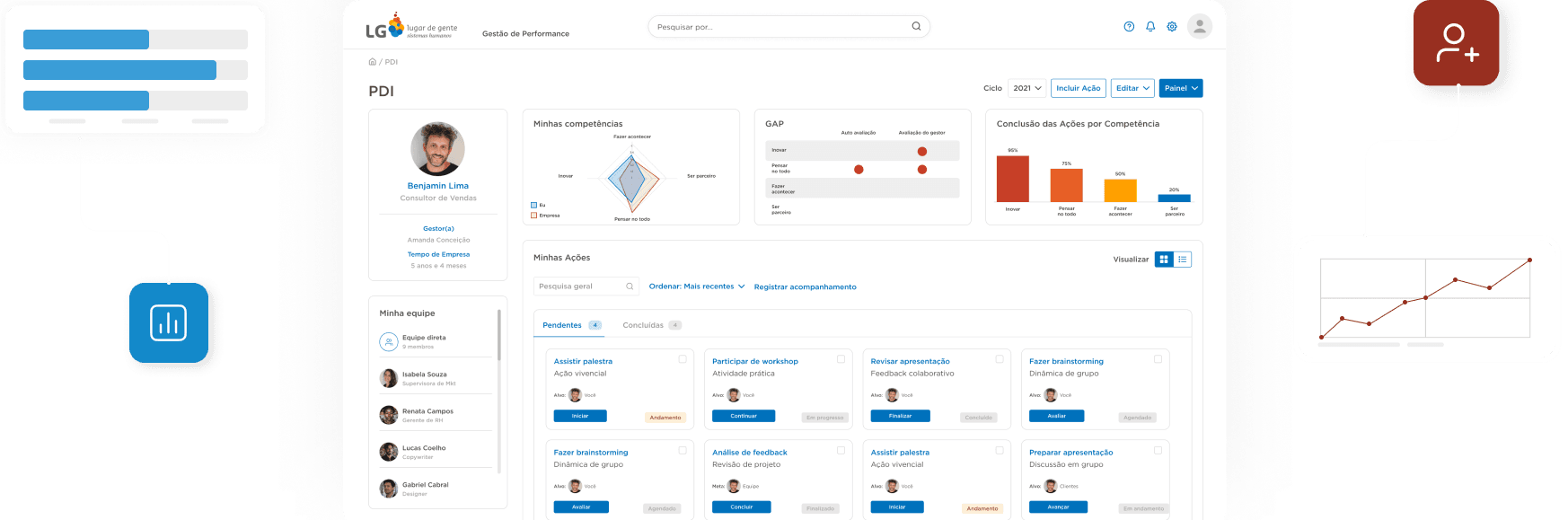Click the user profile avatar icon
This screenshot has height=520, width=1568.
1200,27
